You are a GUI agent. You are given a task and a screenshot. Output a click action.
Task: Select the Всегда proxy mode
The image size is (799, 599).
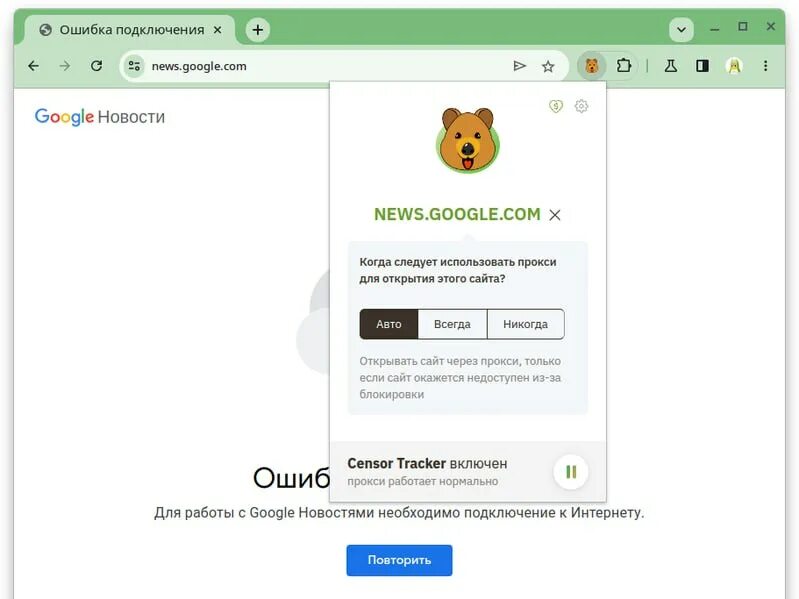click(452, 324)
